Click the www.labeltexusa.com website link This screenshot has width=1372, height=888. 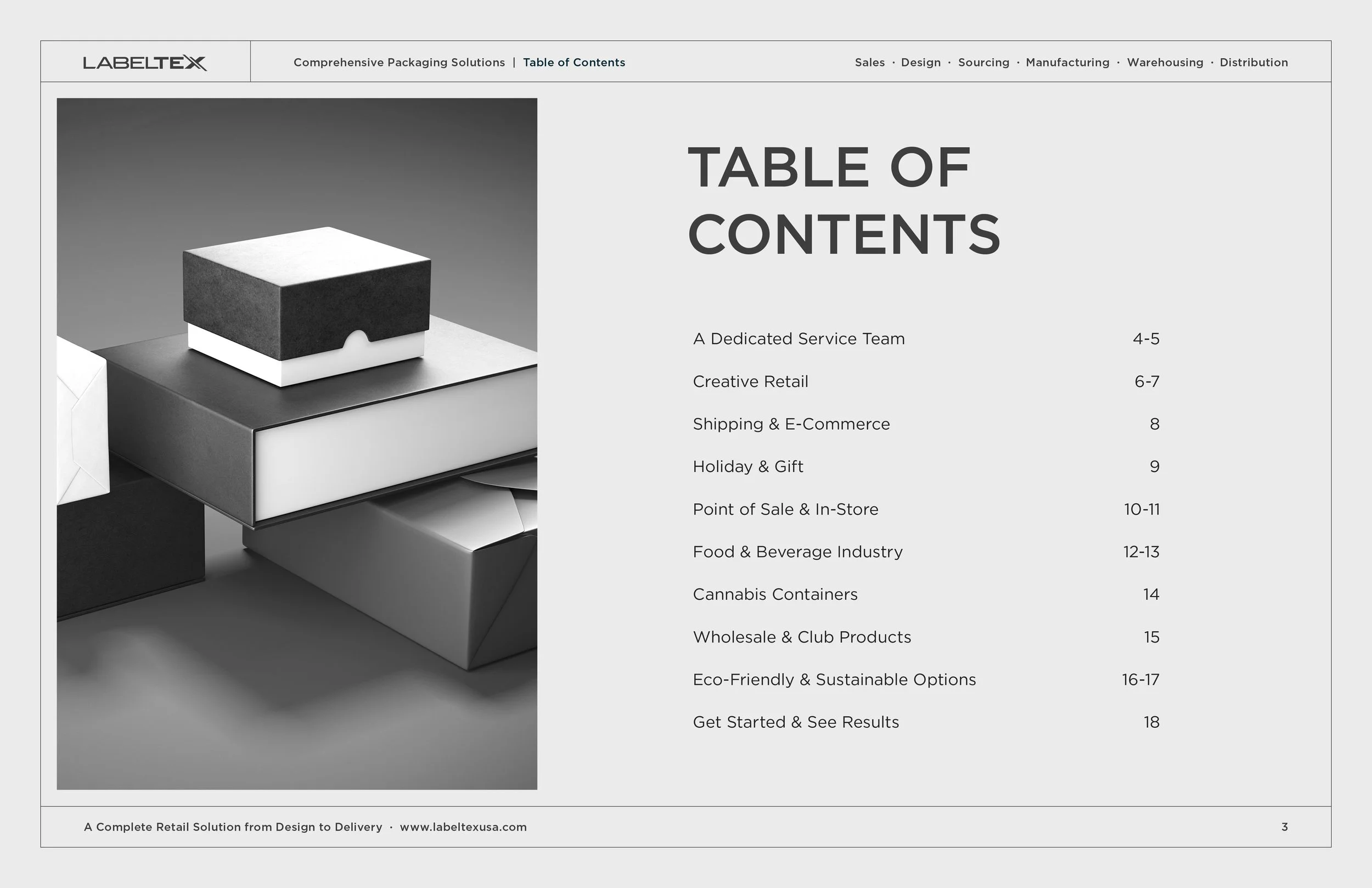(463, 827)
